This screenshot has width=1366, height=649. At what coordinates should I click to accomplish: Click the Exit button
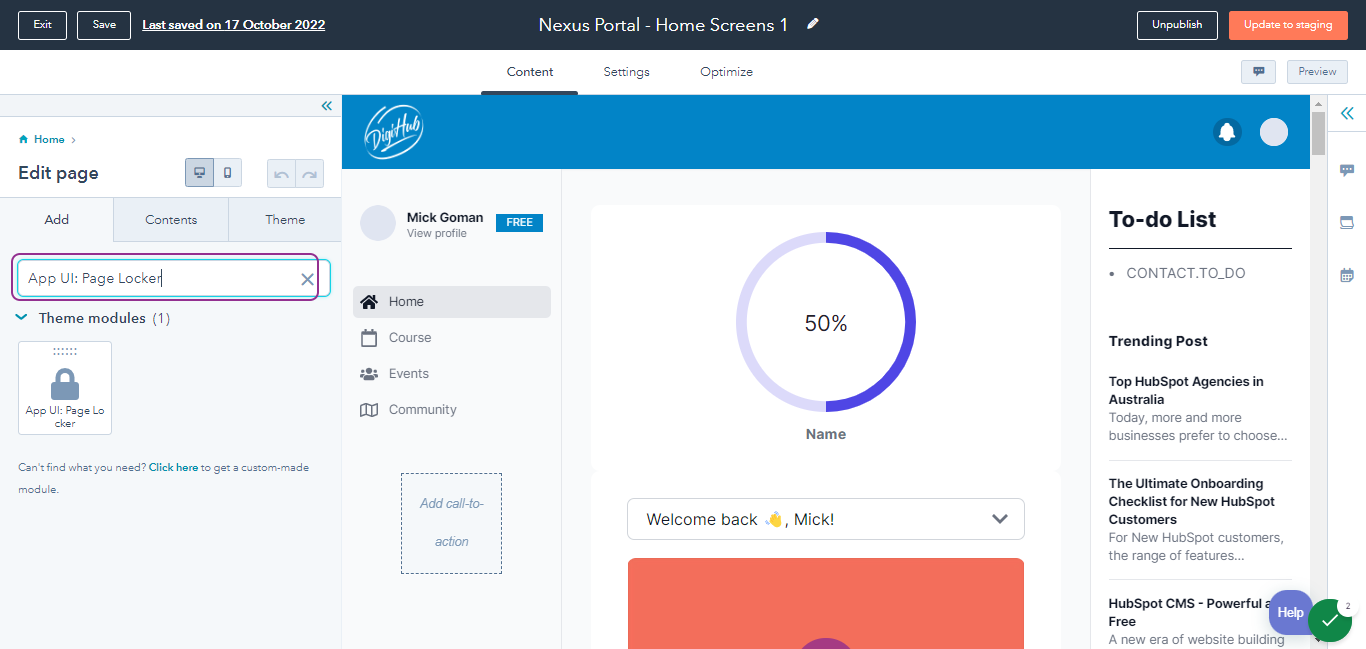point(42,25)
